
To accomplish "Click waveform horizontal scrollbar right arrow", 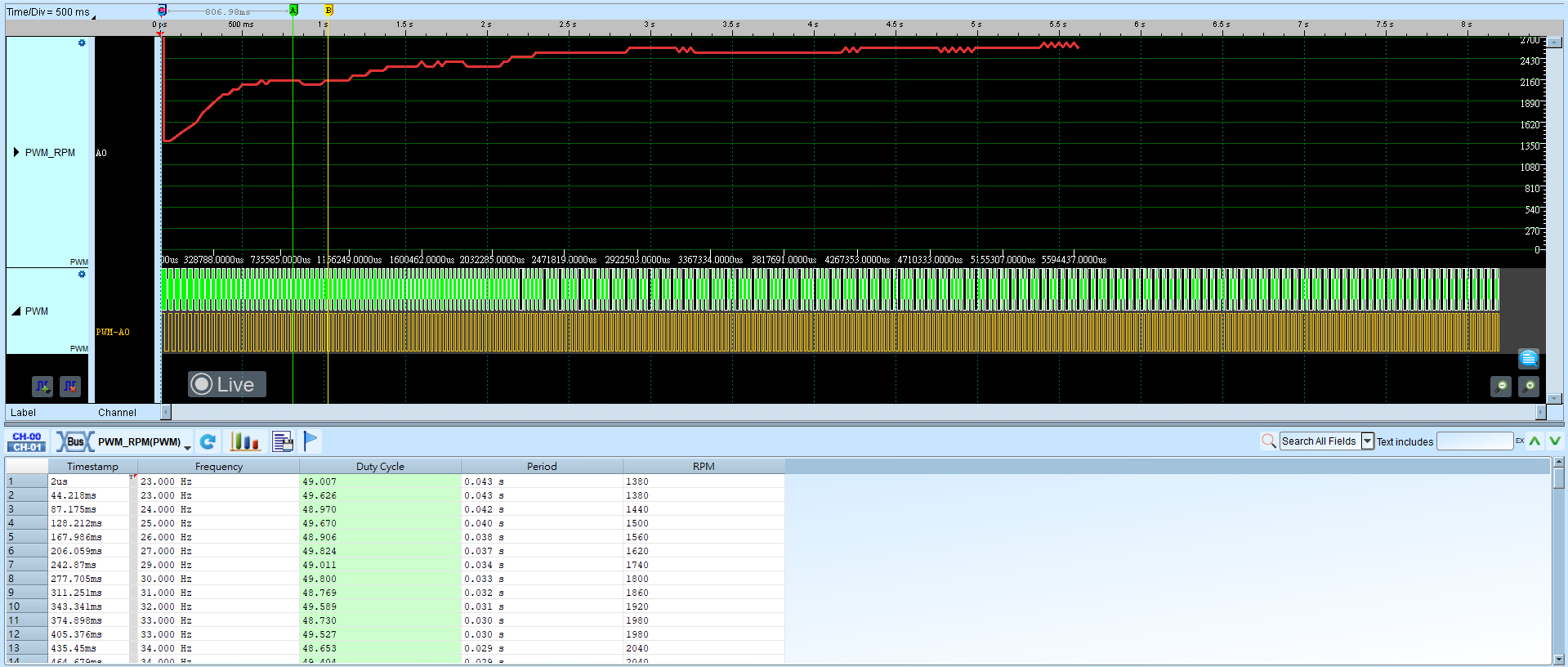I will 1541,412.
